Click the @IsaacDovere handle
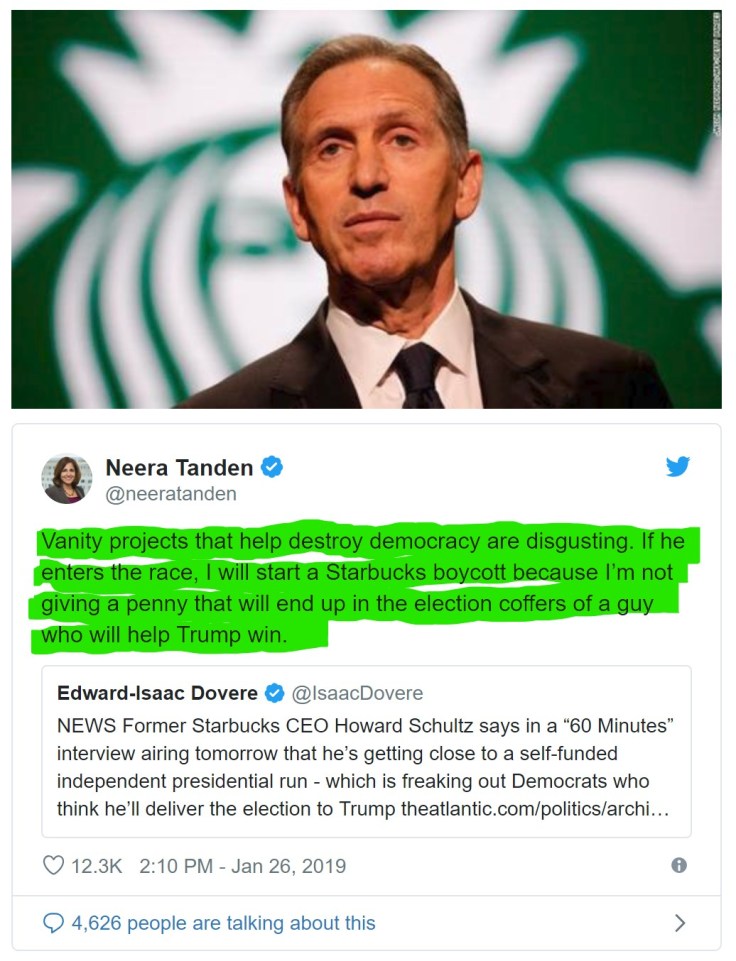The width and height of the screenshot is (736, 961). [x=357, y=693]
